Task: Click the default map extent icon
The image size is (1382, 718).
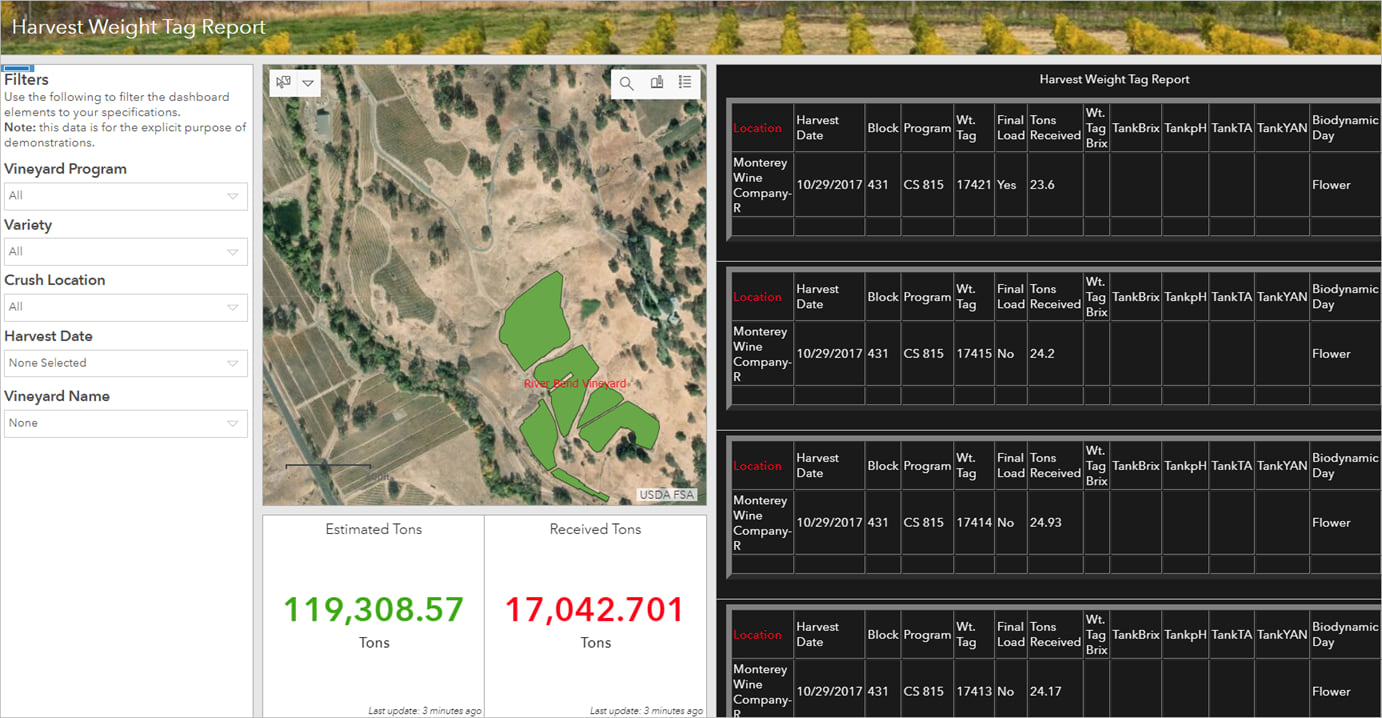Action: pyautogui.click(x=283, y=83)
